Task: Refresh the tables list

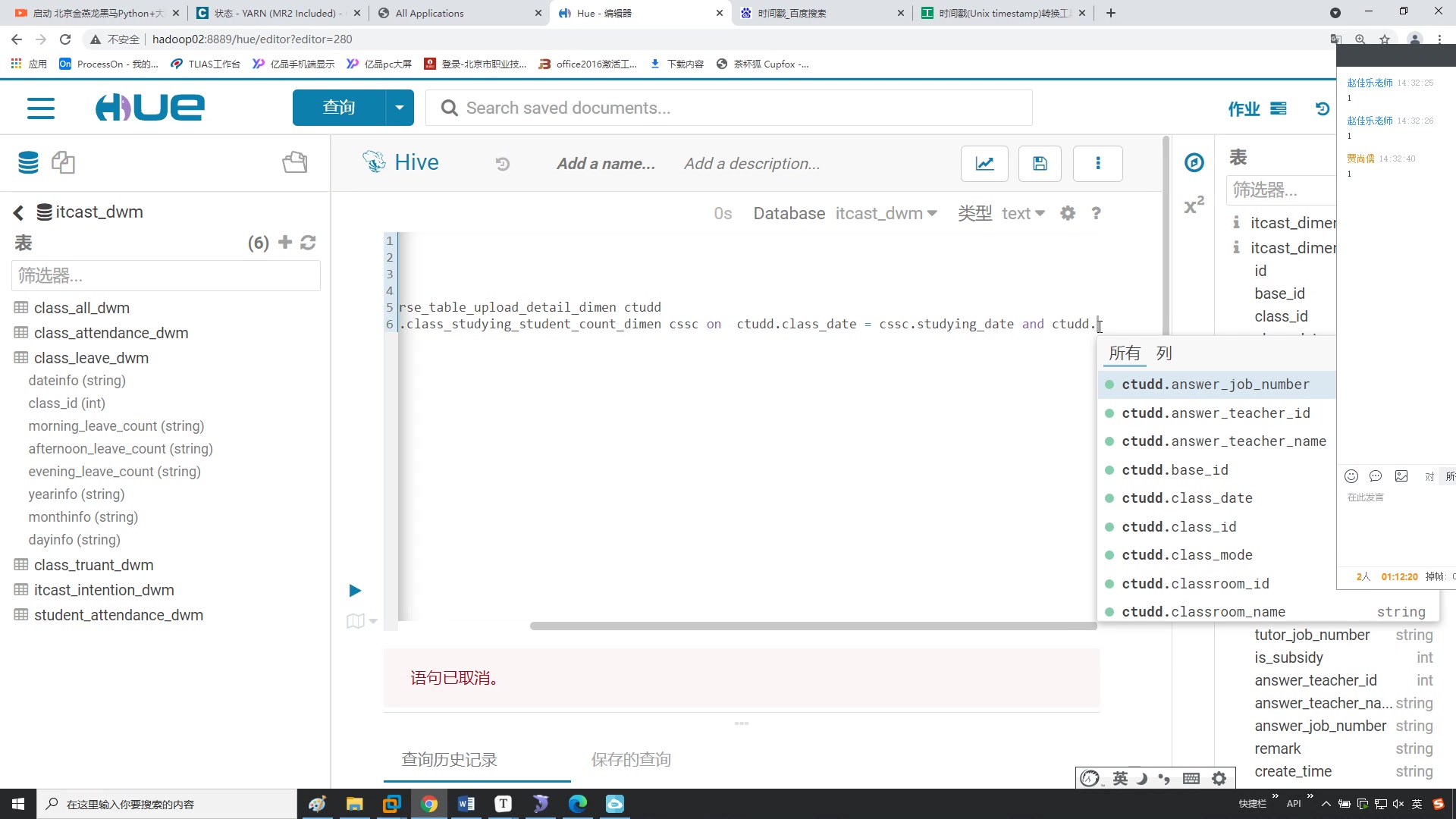Action: click(308, 243)
